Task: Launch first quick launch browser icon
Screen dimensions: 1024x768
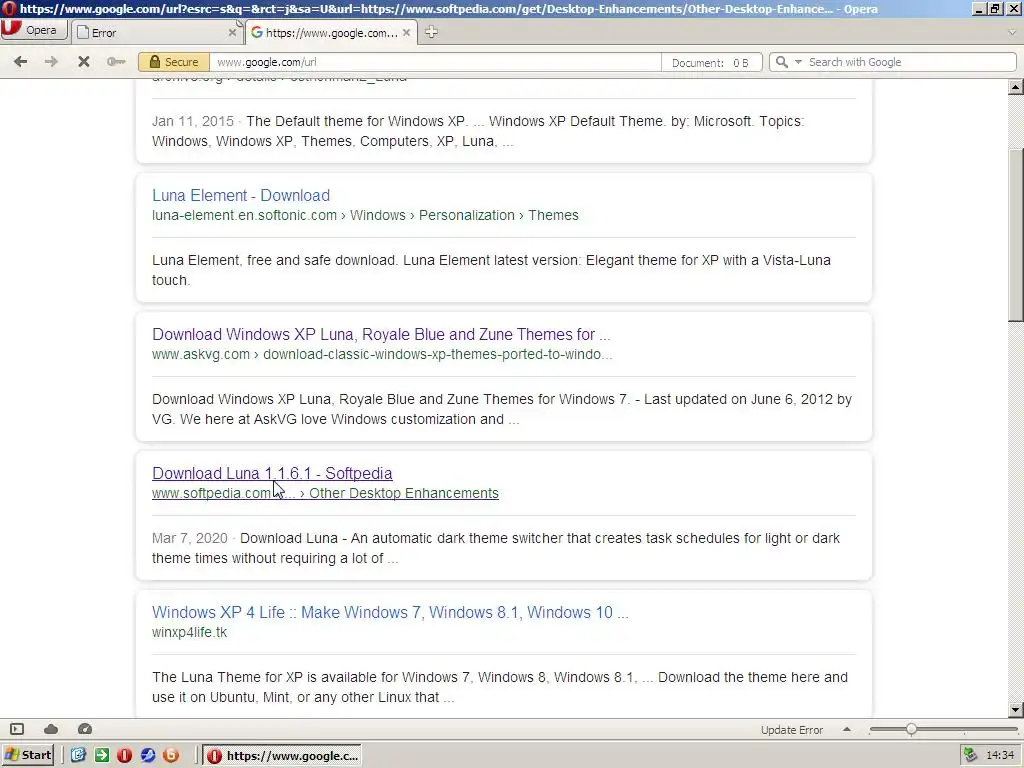Action: [78, 756]
